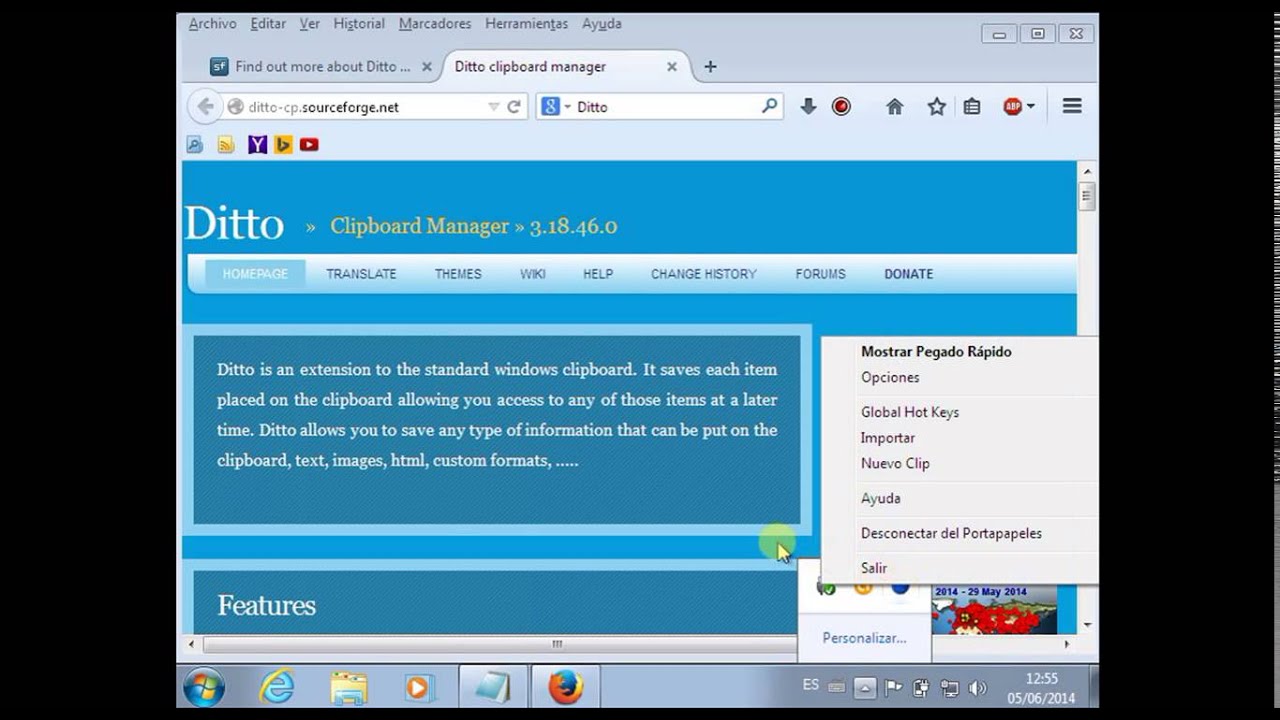
Task: Click the Yahoo bookmark icon
Action: (x=258, y=145)
